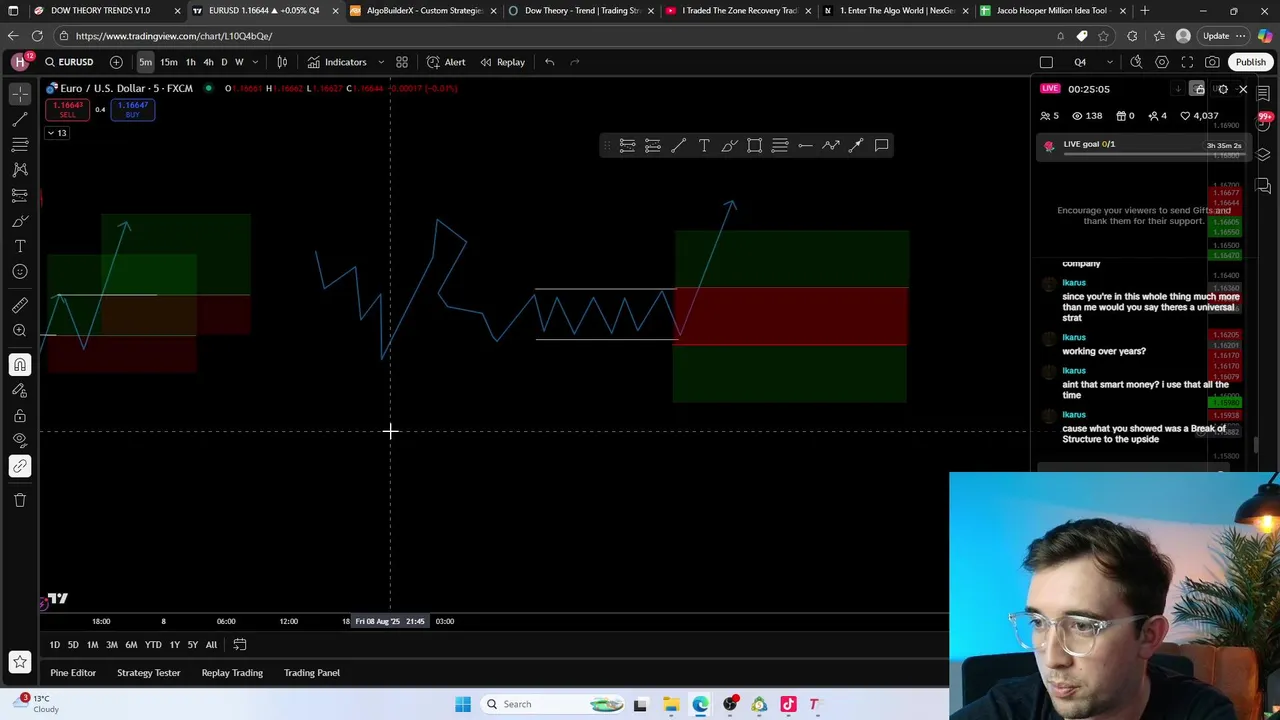Image resolution: width=1280 pixels, height=720 pixels.
Task: Toggle lock all drawing tools
Action: [x=20, y=416]
